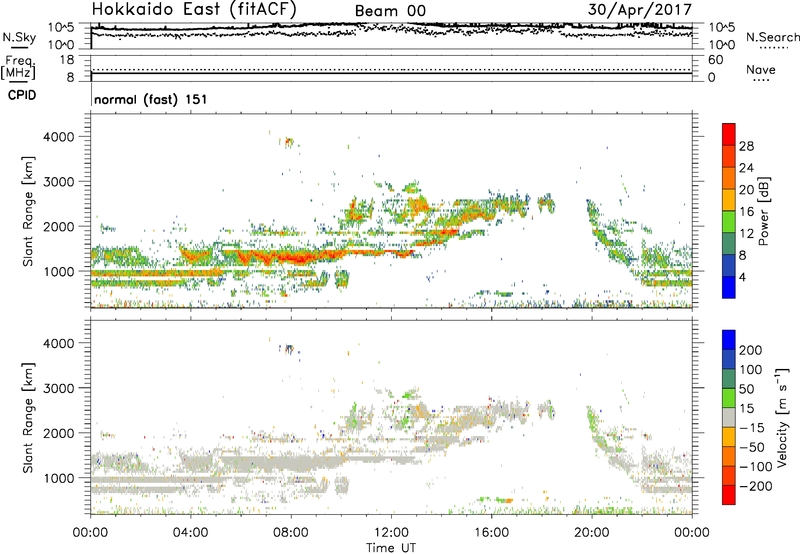Pick the dark green 8–12 dB colorbar segment
The width and height of the screenshot is (800, 554).
click(x=729, y=244)
